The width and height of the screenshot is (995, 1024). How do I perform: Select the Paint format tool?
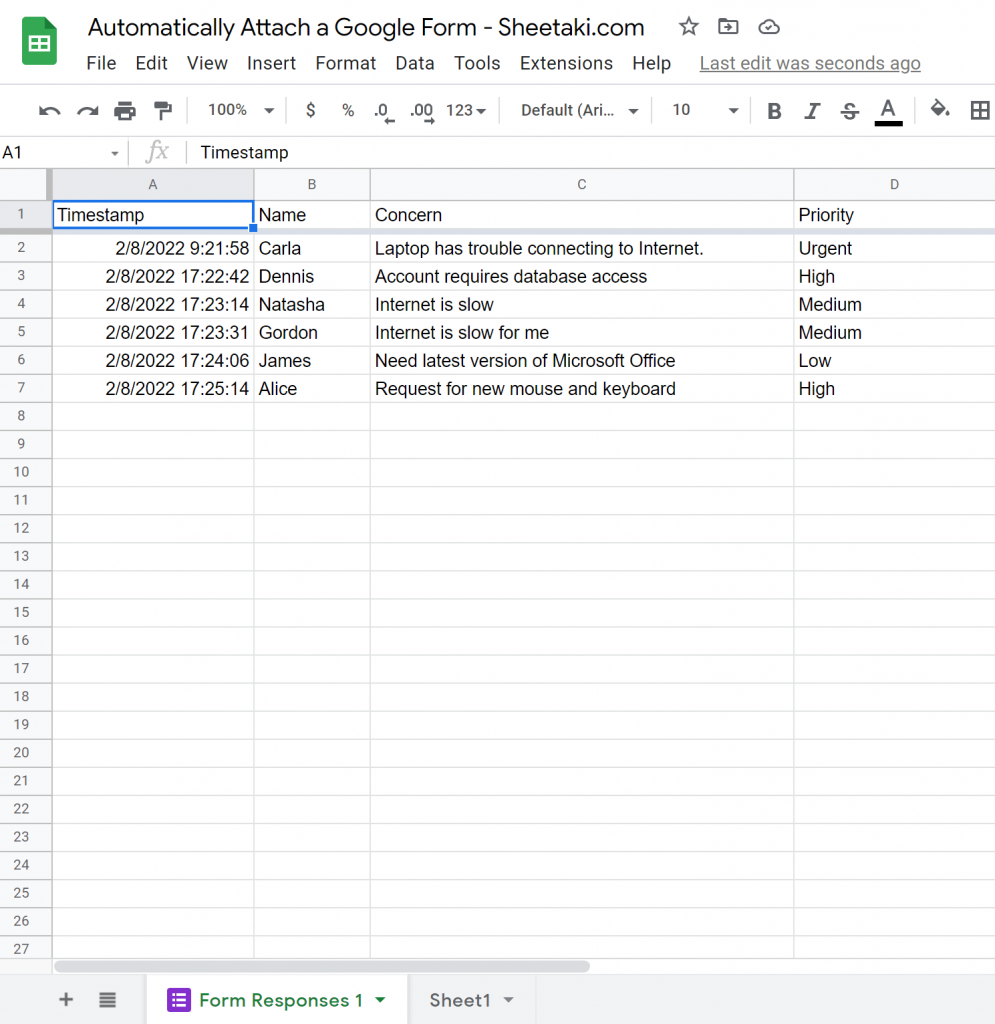coord(163,110)
